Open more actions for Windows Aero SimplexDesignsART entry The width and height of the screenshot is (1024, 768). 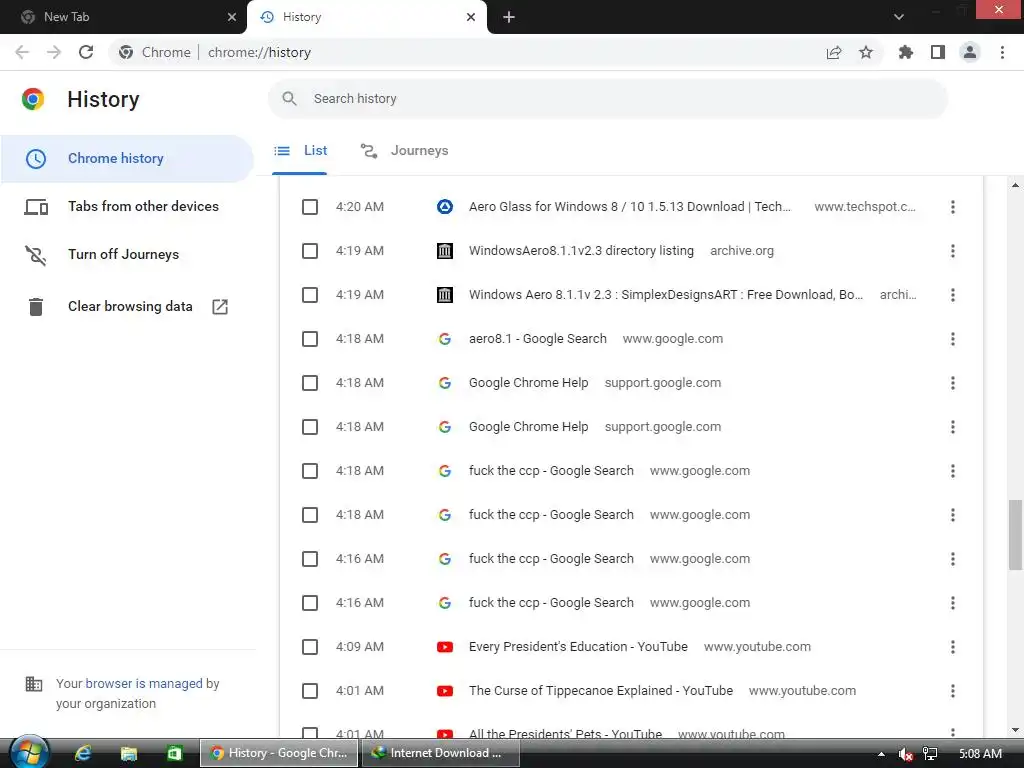click(x=953, y=295)
